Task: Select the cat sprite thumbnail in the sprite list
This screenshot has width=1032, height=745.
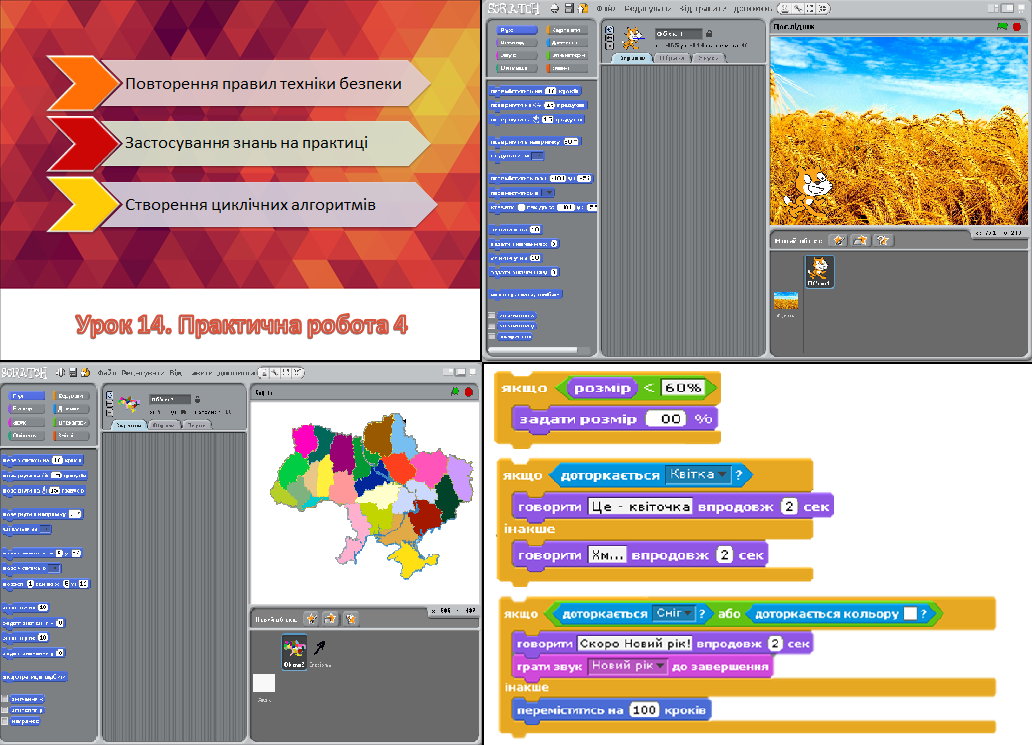Action: tap(819, 270)
